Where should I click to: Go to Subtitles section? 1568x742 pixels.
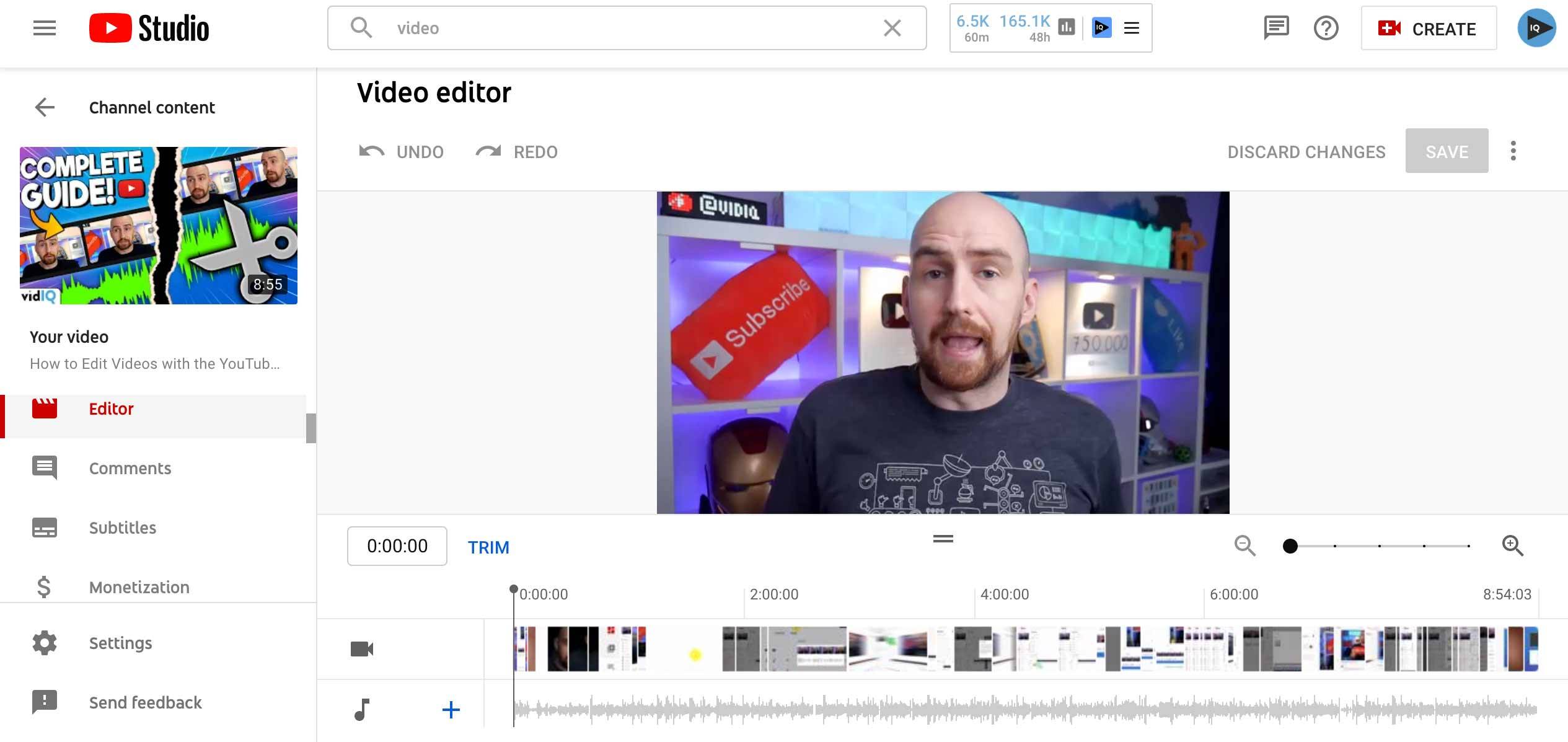click(x=122, y=528)
